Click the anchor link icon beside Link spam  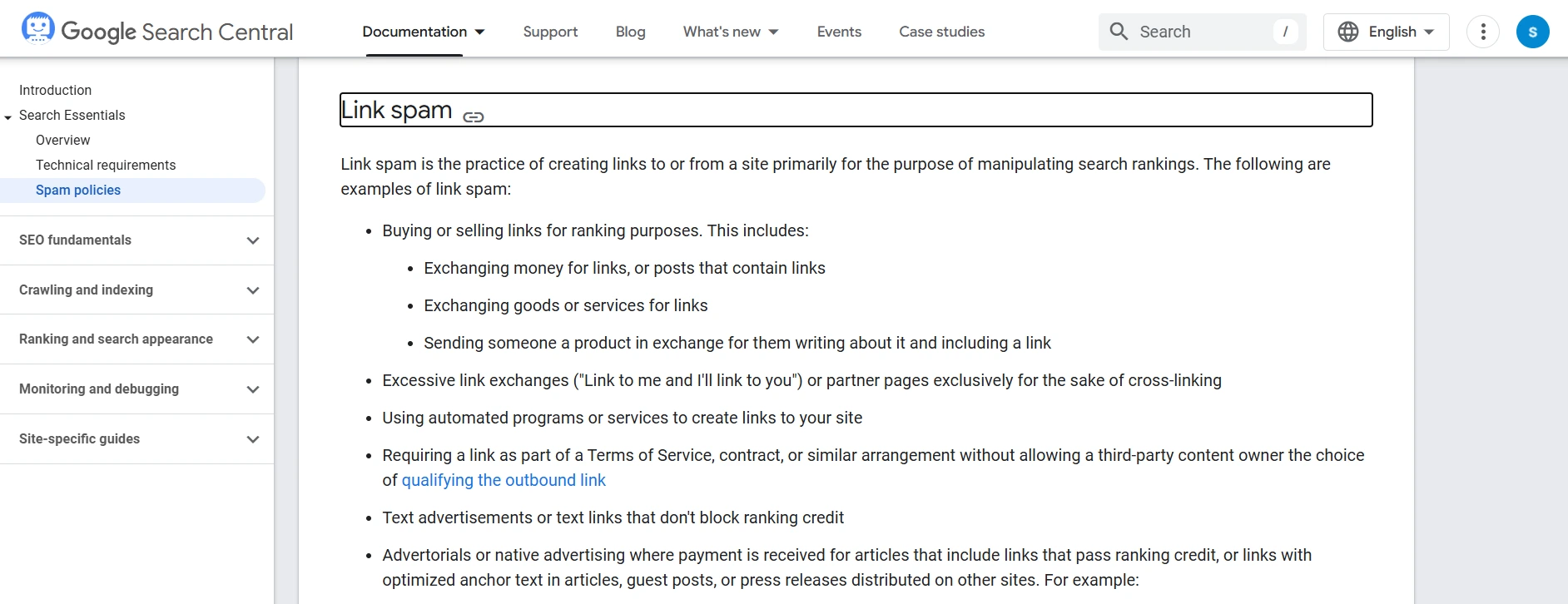tap(474, 117)
